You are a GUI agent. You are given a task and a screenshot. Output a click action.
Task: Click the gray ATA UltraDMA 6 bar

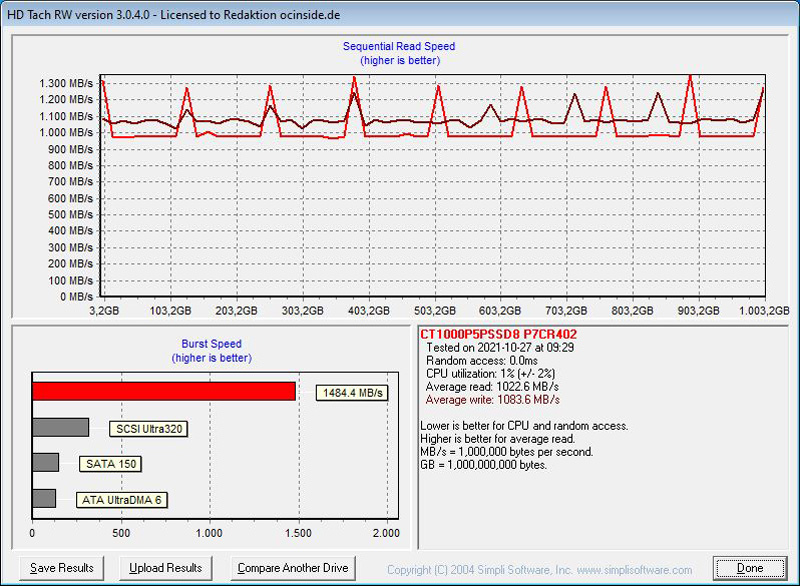[44, 498]
